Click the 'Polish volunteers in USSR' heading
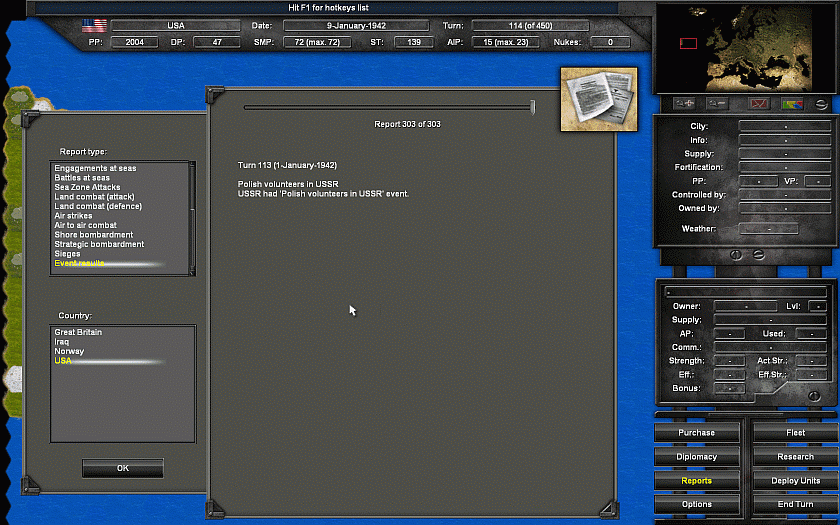This screenshot has width=840, height=525. 288,184
